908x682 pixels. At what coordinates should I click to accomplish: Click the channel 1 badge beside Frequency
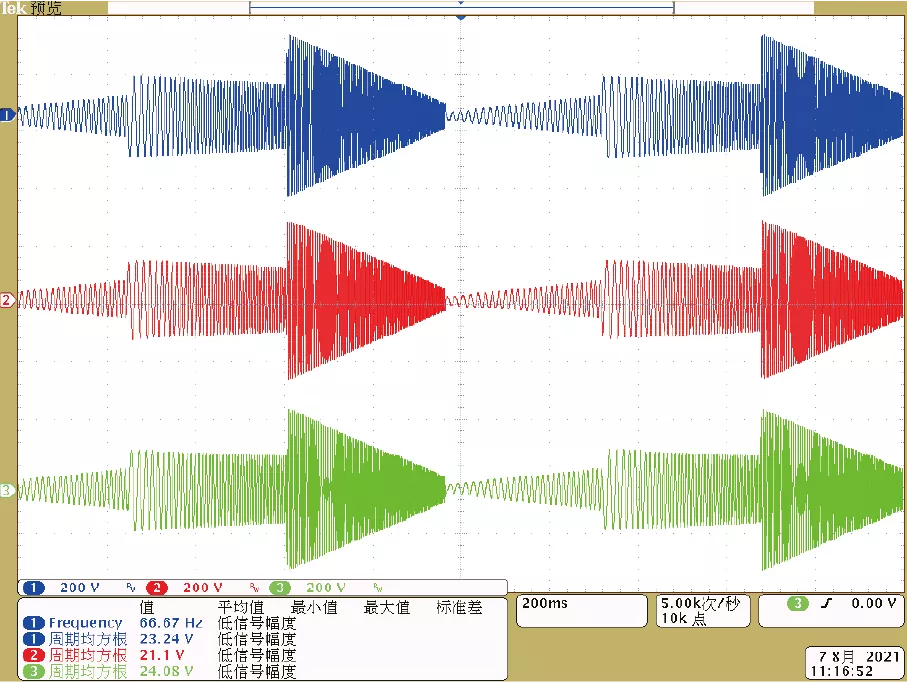34,623
